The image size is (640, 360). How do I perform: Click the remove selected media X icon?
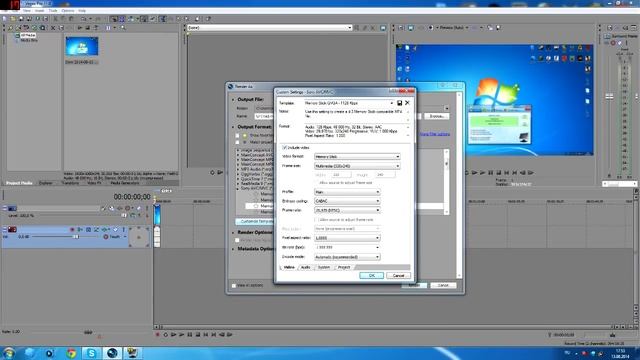(53, 28)
